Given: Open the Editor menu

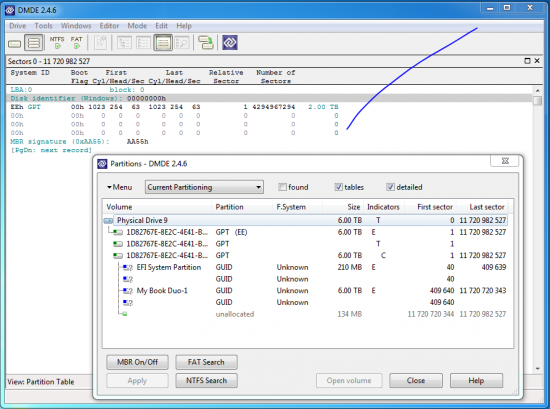Looking at the screenshot, I should (x=109, y=26).
